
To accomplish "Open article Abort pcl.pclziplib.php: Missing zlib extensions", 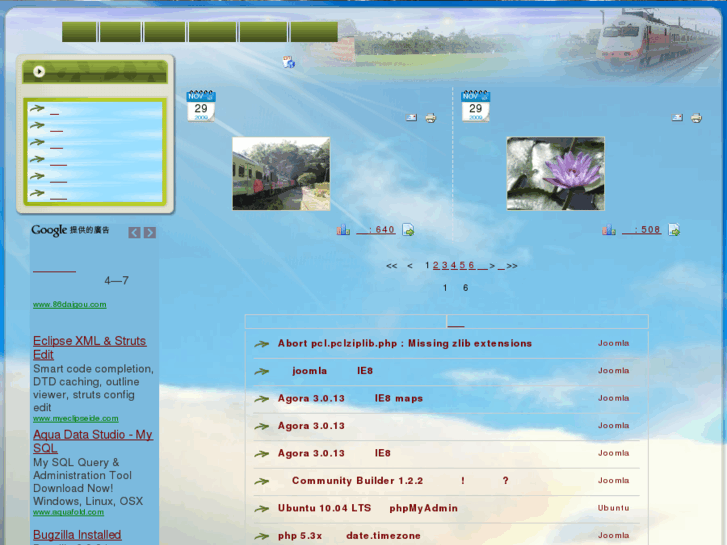I will (405, 343).
